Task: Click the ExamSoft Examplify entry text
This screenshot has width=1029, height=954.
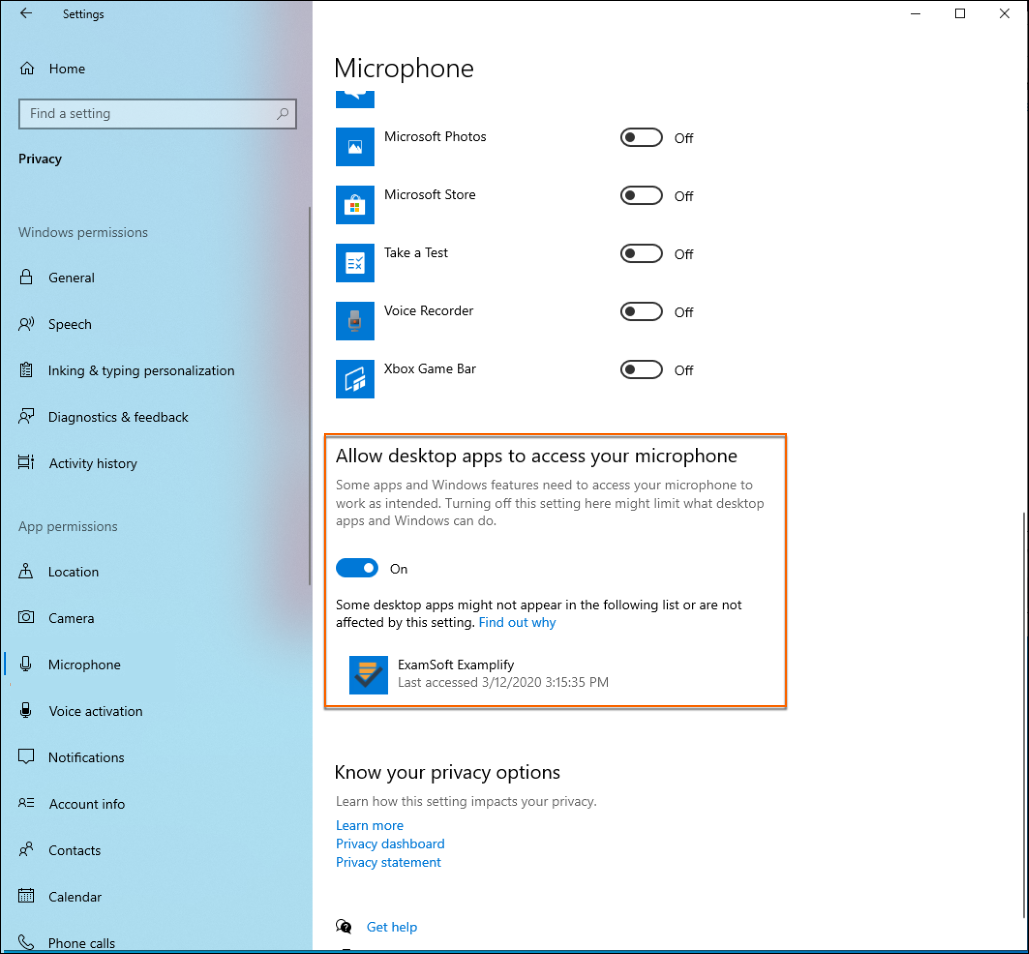Action: pos(456,665)
